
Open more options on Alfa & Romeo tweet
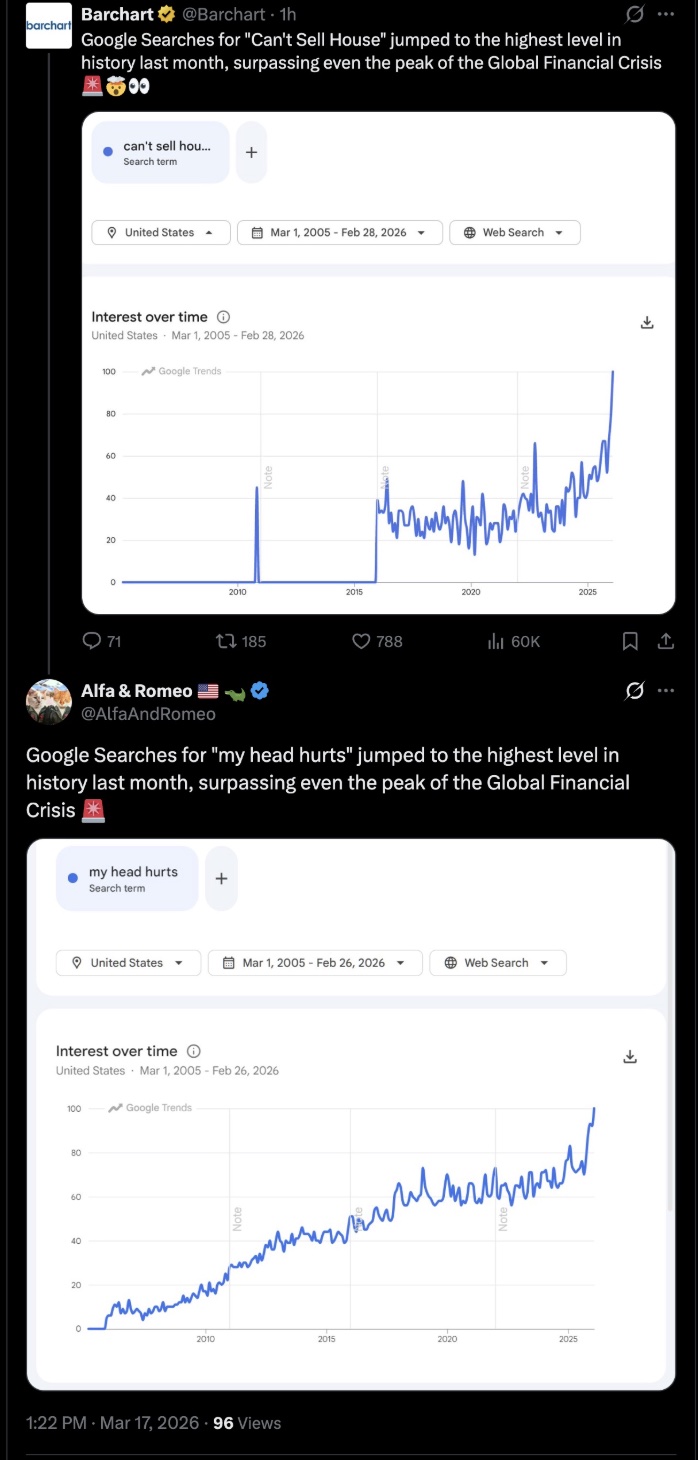[666, 691]
